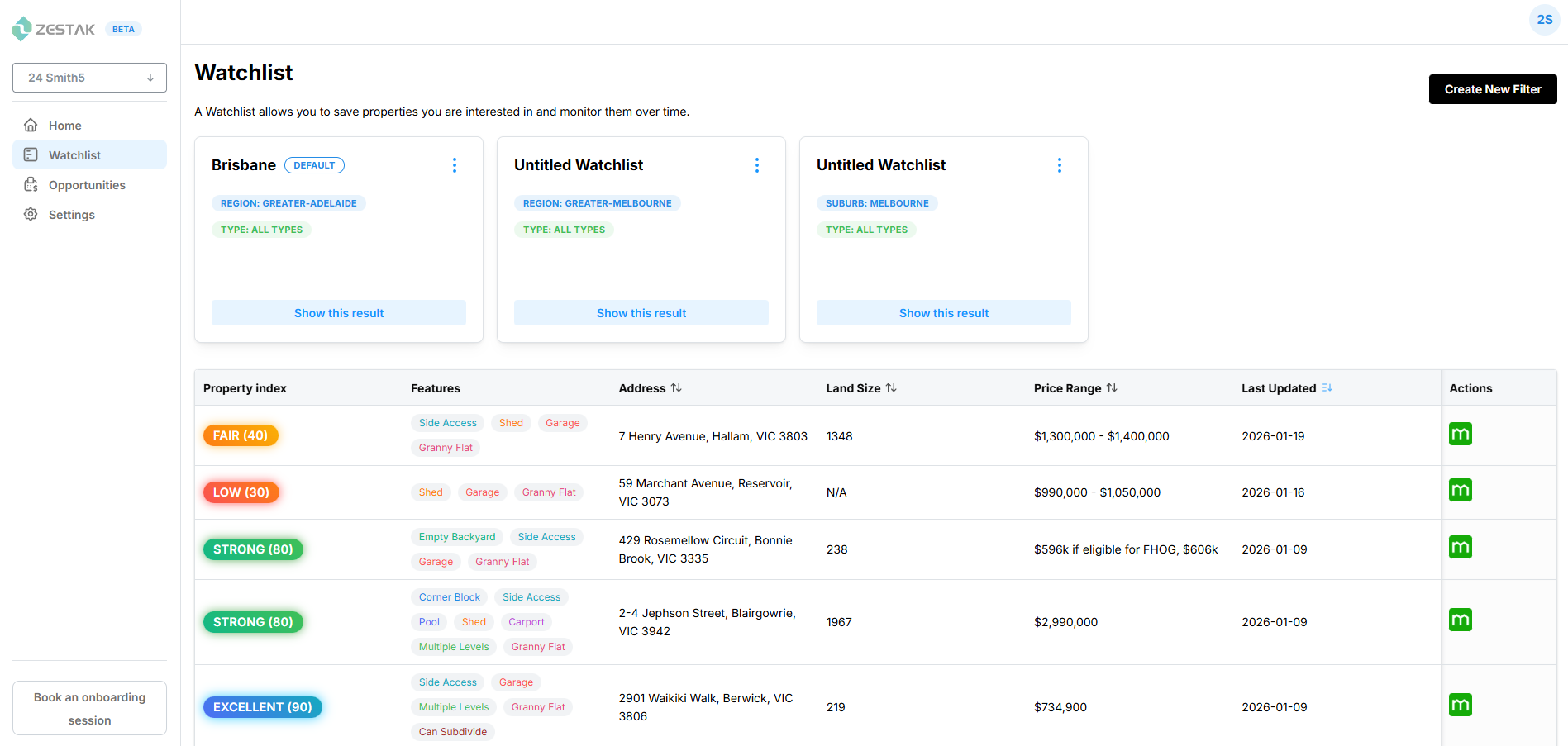Sort table by Address column
This screenshot has width=1568, height=746.
click(x=676, y=387)
